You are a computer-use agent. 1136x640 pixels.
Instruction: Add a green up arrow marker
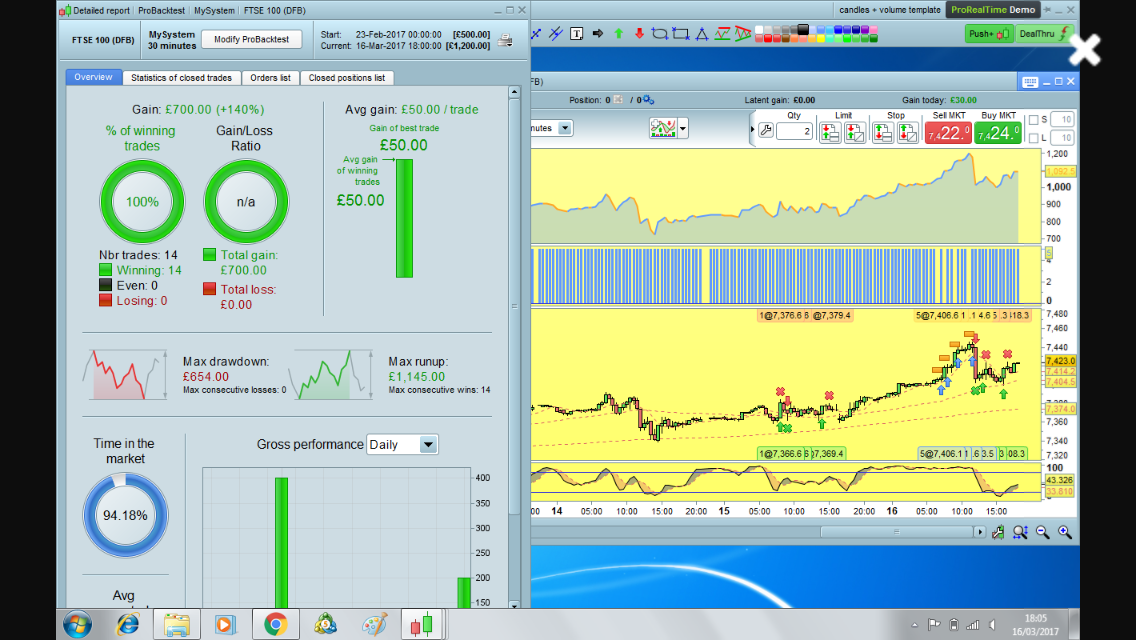tap(619, 33)
